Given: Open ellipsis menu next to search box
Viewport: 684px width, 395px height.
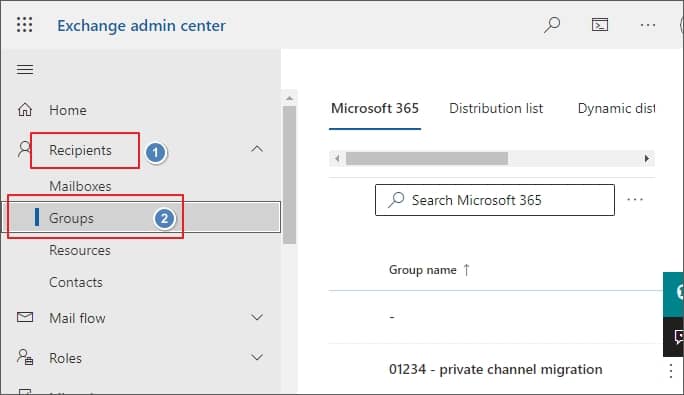Looking at the screenshot, I should [x=635, y=199].
